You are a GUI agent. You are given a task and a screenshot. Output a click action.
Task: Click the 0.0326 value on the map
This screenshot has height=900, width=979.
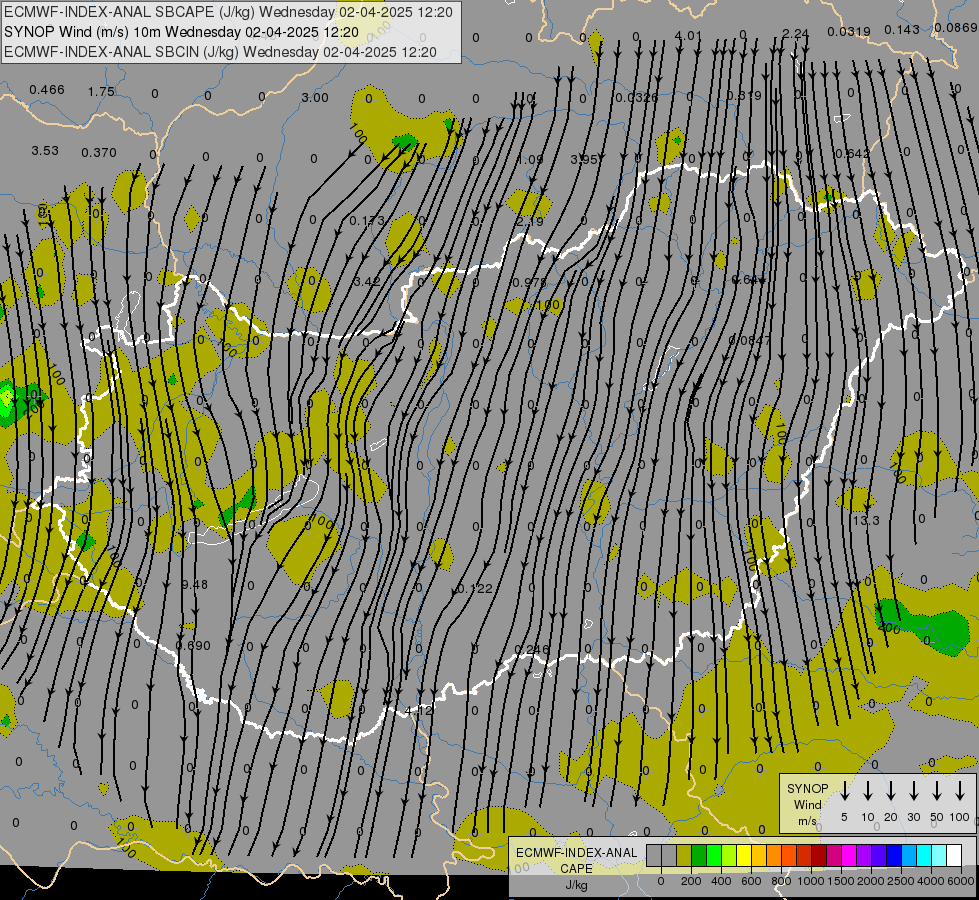(637, 97)
